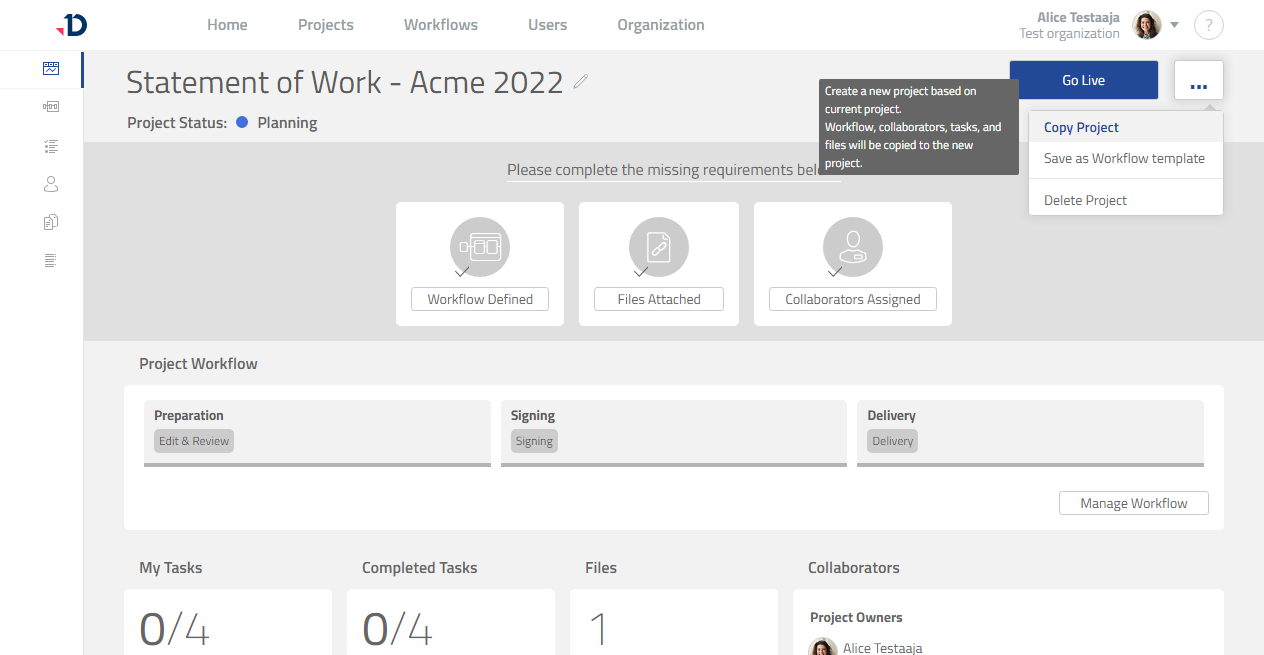The height and width of the screenshot is (655, 1264).
Task: Choose Save as Workflow template
Action: [x=1124, y=158]
